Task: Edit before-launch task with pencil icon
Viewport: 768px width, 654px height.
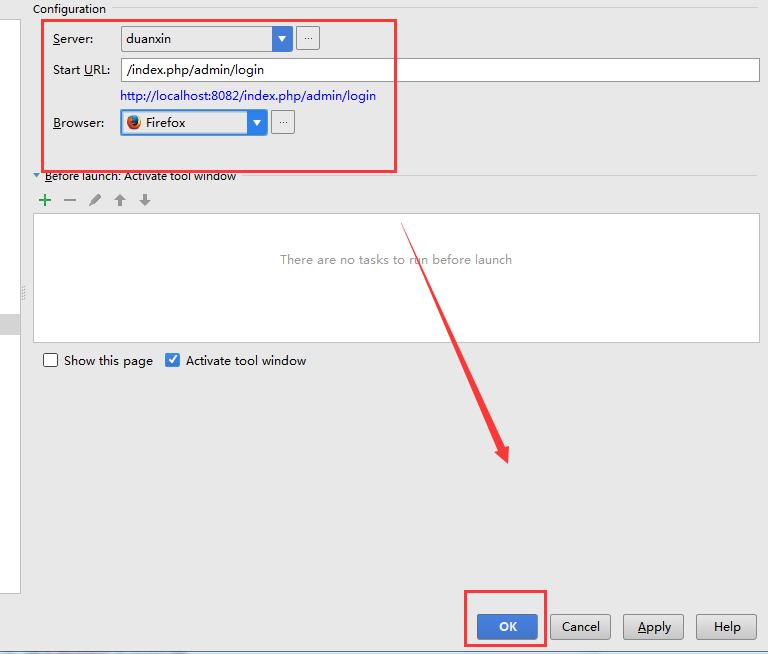Action: [x=95, y=200]
